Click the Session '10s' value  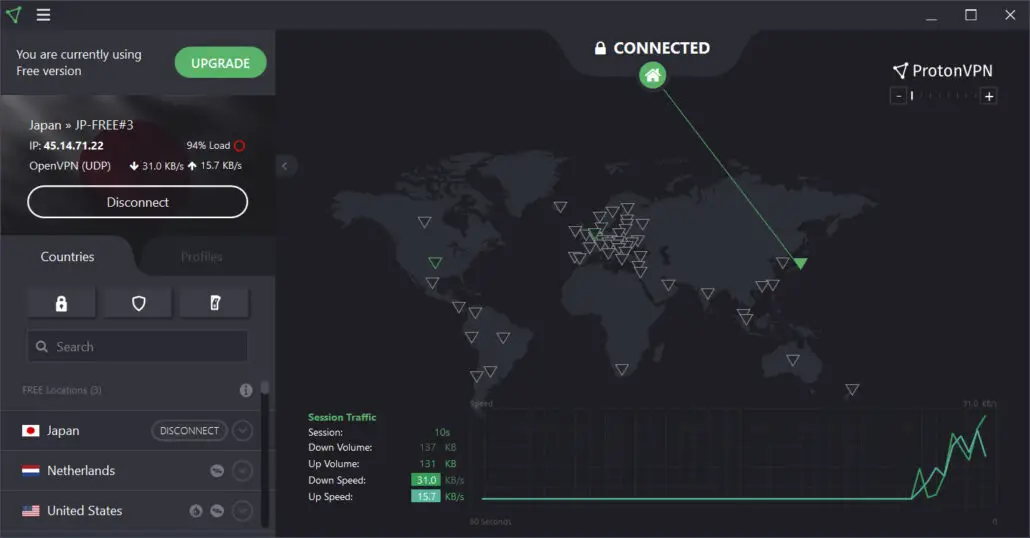pyautogui.click(x=442, y=432)
